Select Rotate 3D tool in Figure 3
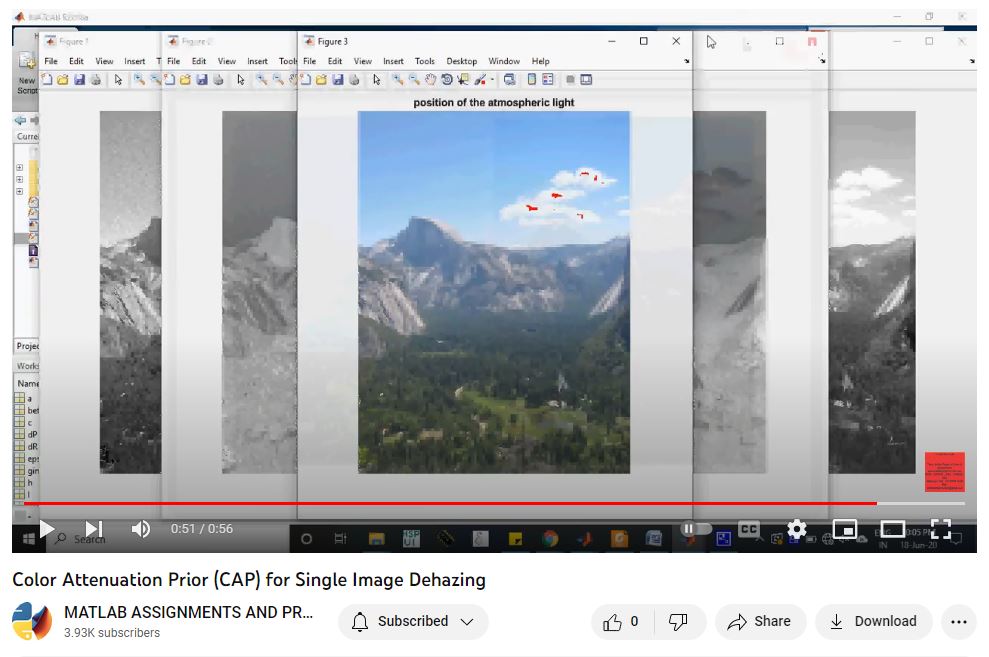This screenshot has width=989, height=657. click(447, 80)
